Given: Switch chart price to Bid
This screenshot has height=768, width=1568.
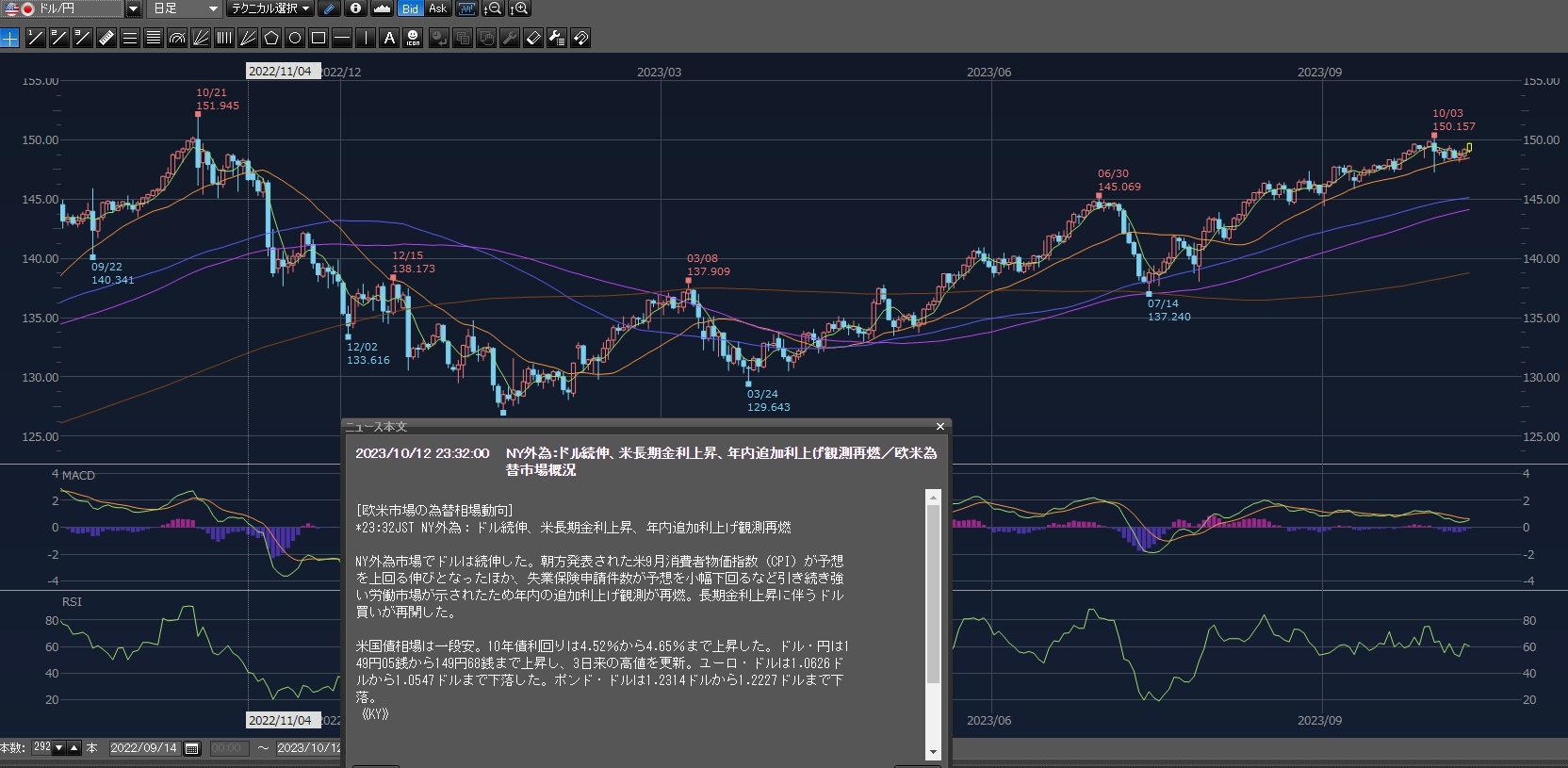Looking at the screenshot, I should (x=410, y=8).
